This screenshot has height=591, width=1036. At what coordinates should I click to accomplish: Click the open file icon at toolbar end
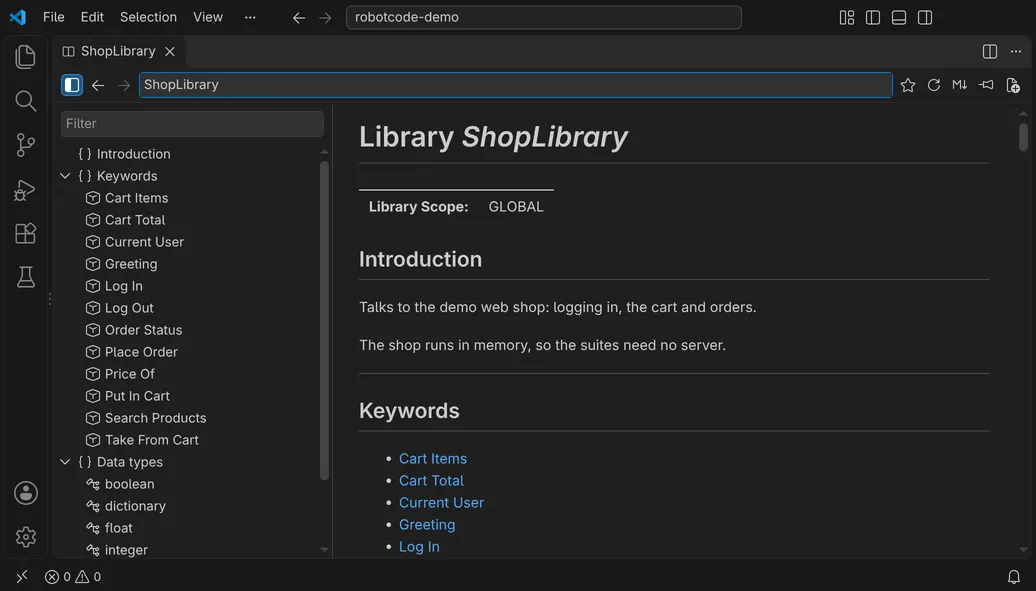point(1012,85)
